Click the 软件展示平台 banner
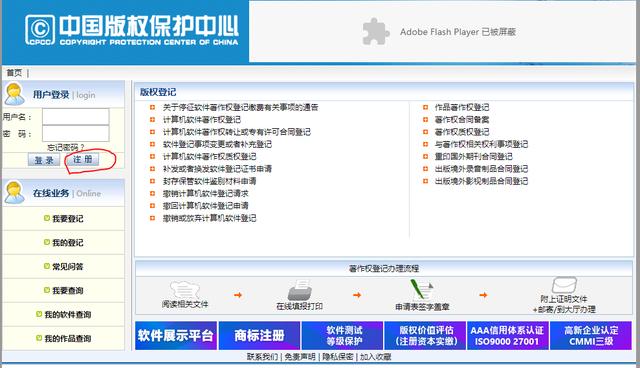Viewport: 640px width, 368px height. click(176, 335)
